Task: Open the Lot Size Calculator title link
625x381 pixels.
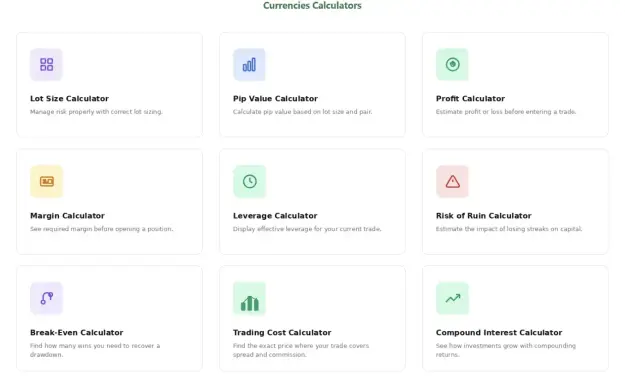Action: pos(69,98)
